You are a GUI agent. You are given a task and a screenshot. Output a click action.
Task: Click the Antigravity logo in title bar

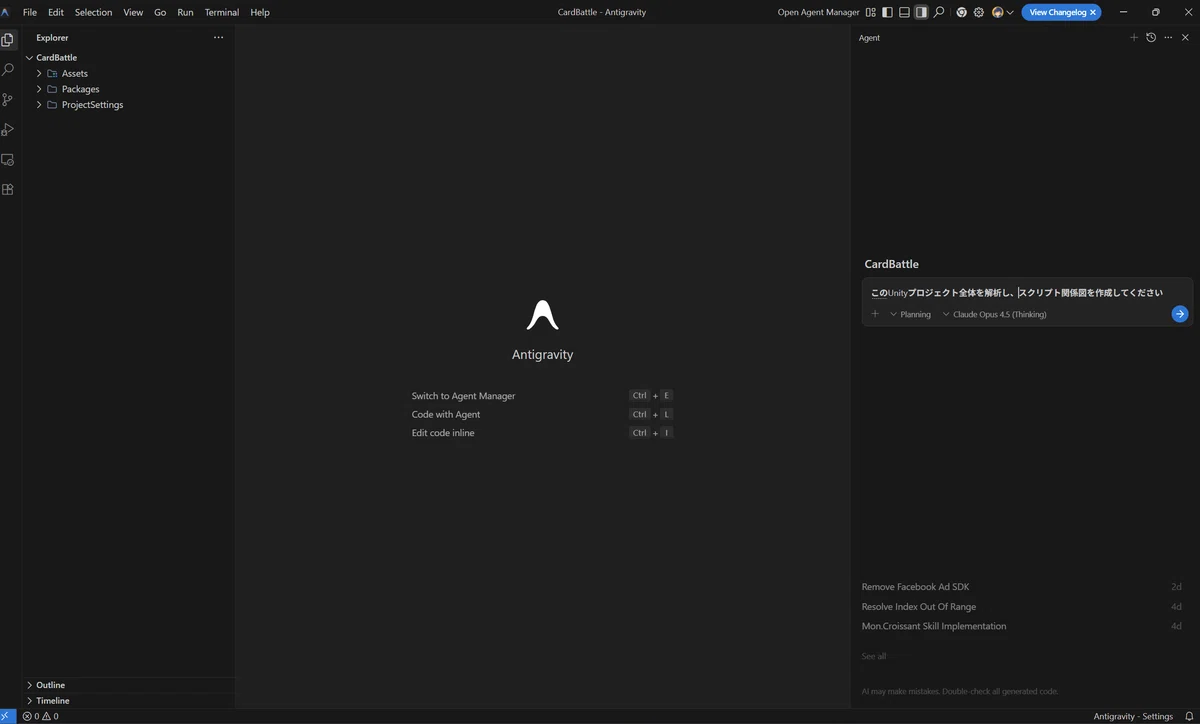point(6,12)
